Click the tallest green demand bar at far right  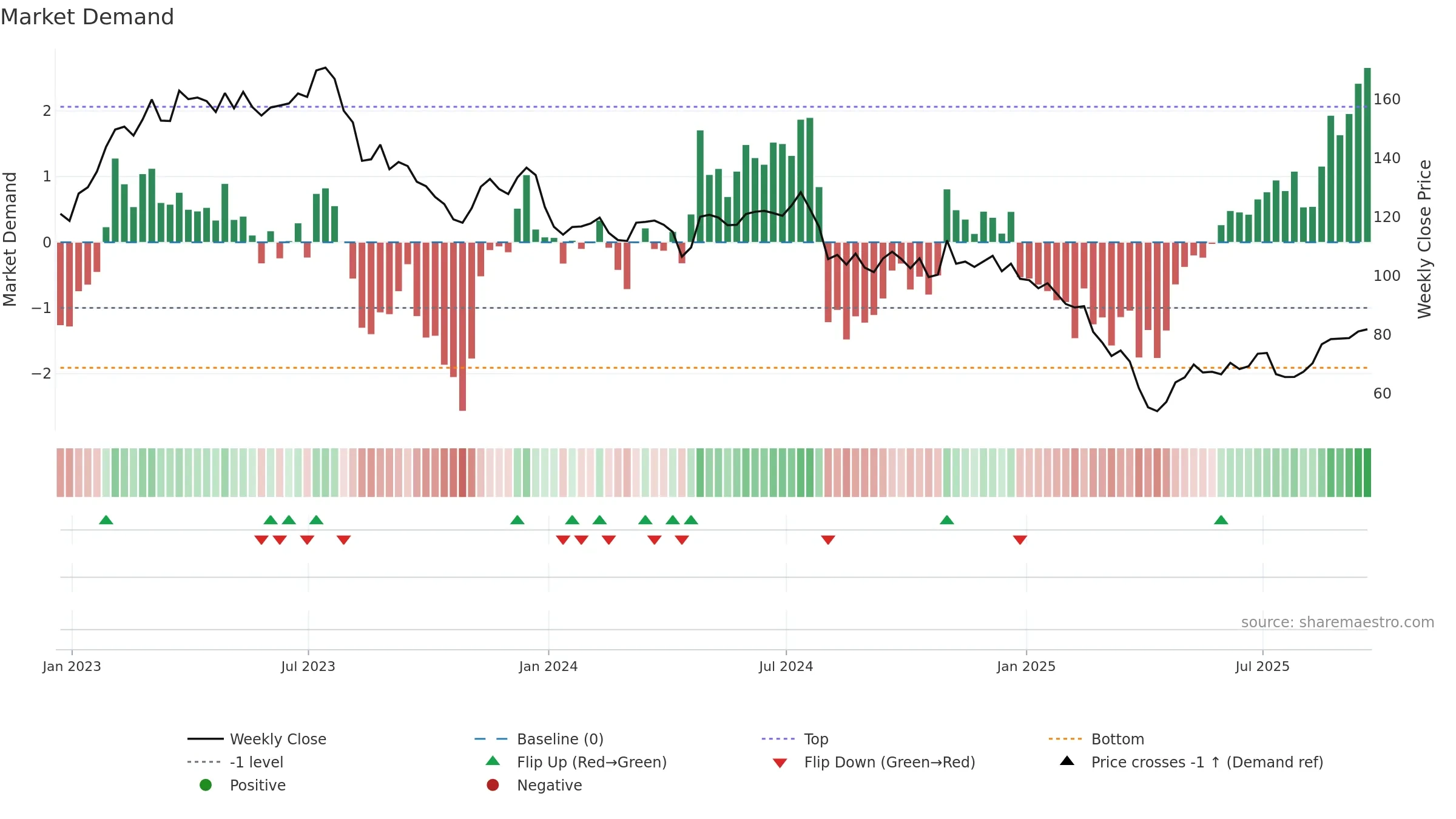point(1367,155)
